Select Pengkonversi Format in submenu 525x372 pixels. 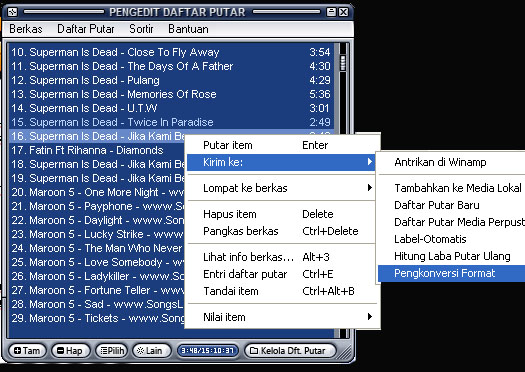coord(451,273)
